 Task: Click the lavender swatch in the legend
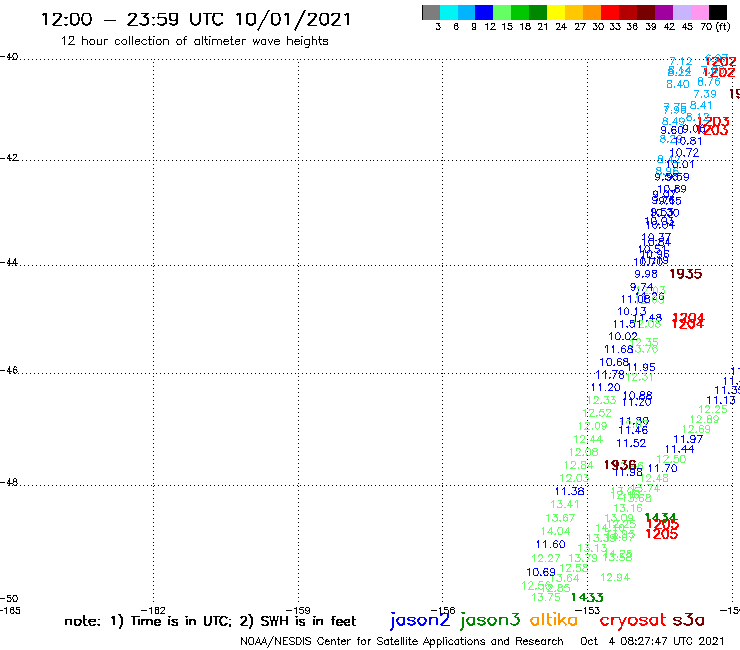(681, 12)
